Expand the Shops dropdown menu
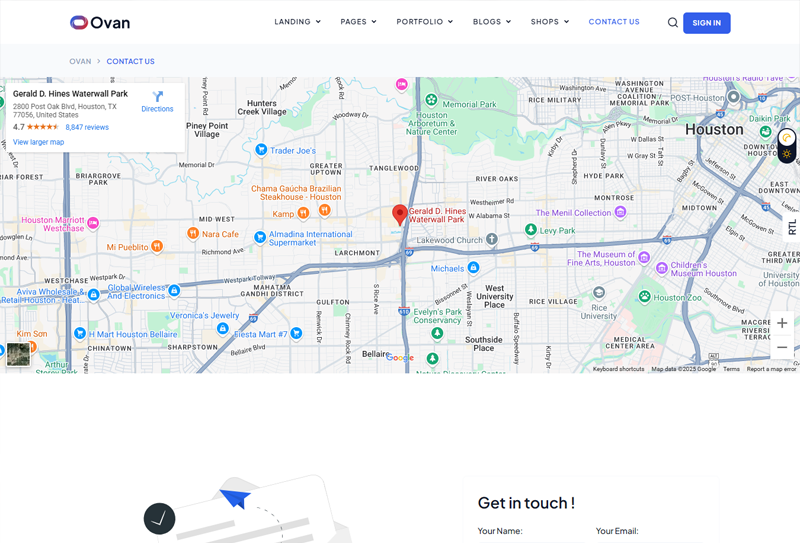The height and width of the screenshot is (543, 800). [x=550, y=22]
